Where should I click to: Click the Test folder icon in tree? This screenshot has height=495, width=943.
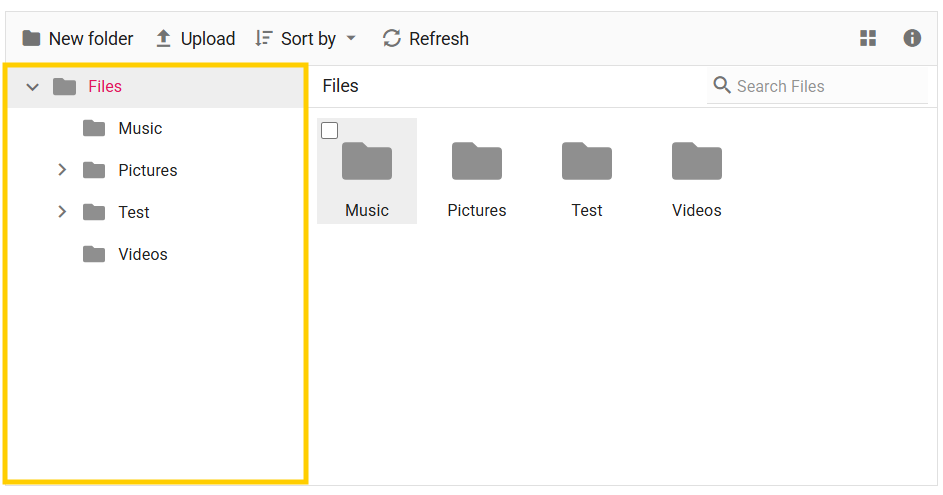pos(94,212)
